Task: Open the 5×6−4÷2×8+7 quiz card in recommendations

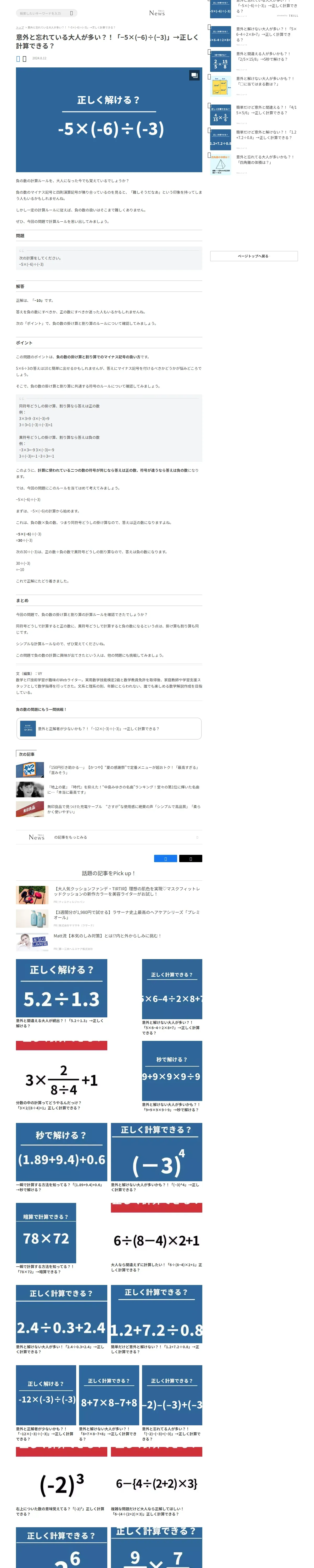Action: click(172, 997)
